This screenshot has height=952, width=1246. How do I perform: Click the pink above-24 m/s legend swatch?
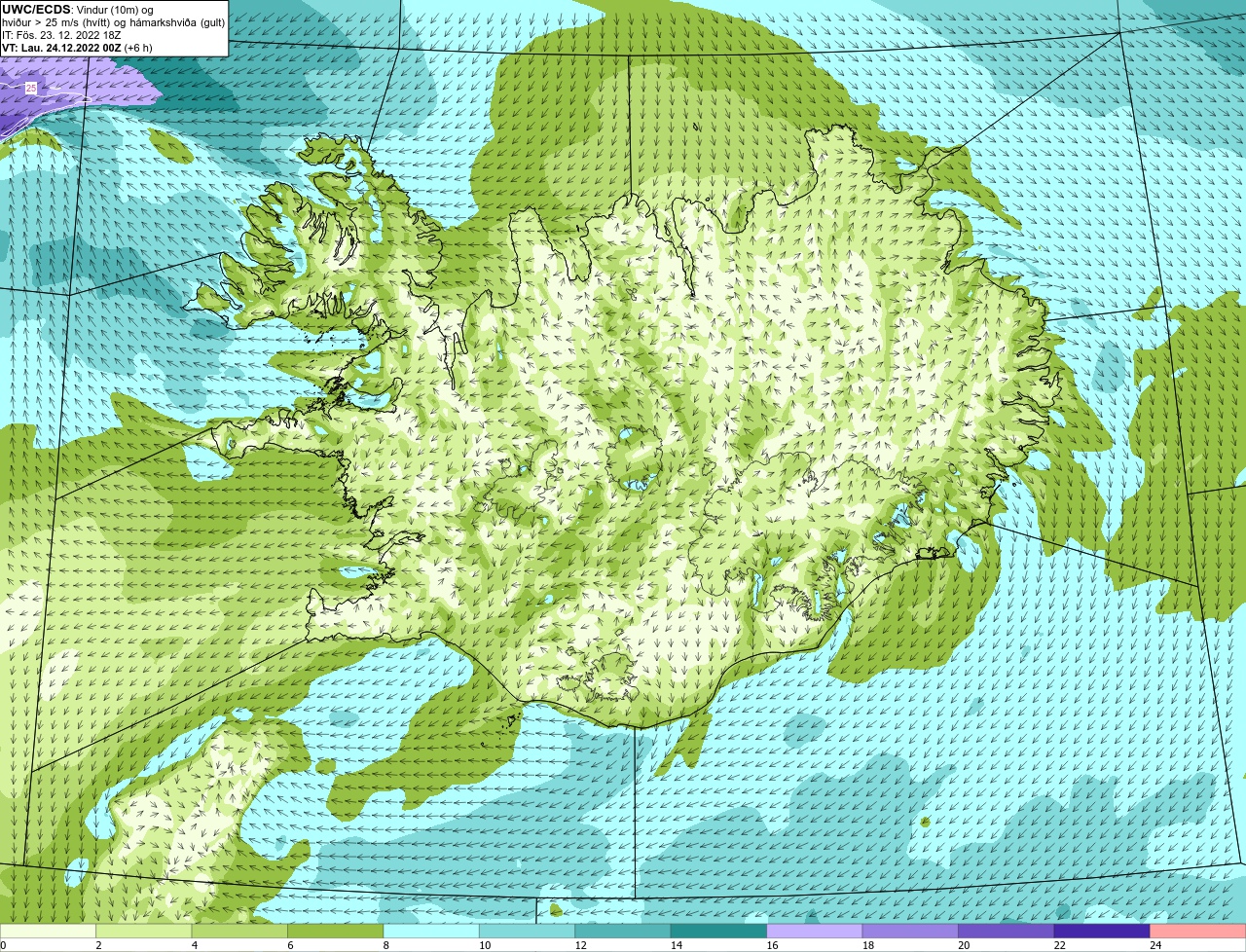pyautogui.click(x=1197, y=932)
